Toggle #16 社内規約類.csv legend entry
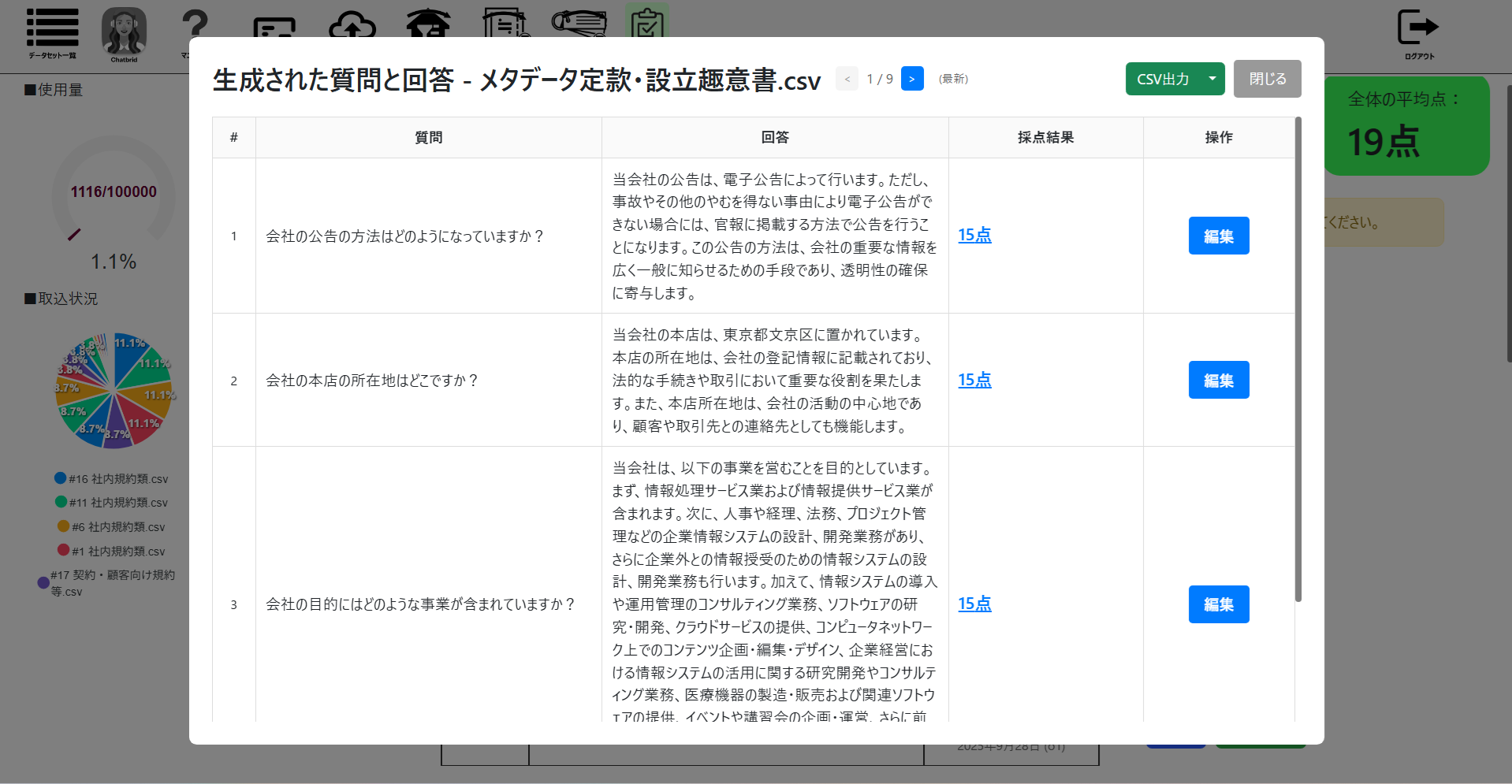 (111, 478)
